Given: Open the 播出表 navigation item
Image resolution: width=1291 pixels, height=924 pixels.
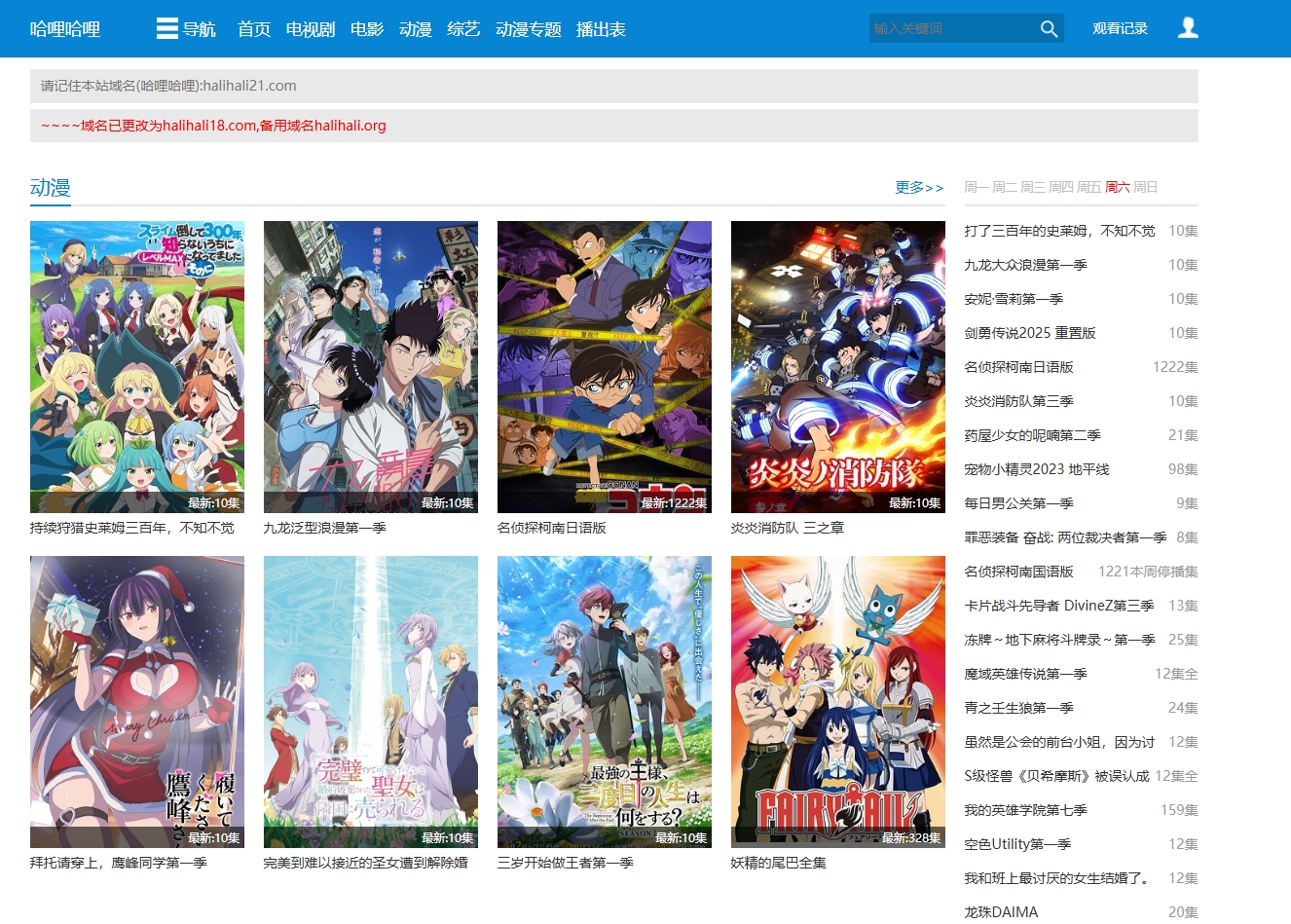Looking at the screenshot, I should pyautogui.click(x=601, y=29).
